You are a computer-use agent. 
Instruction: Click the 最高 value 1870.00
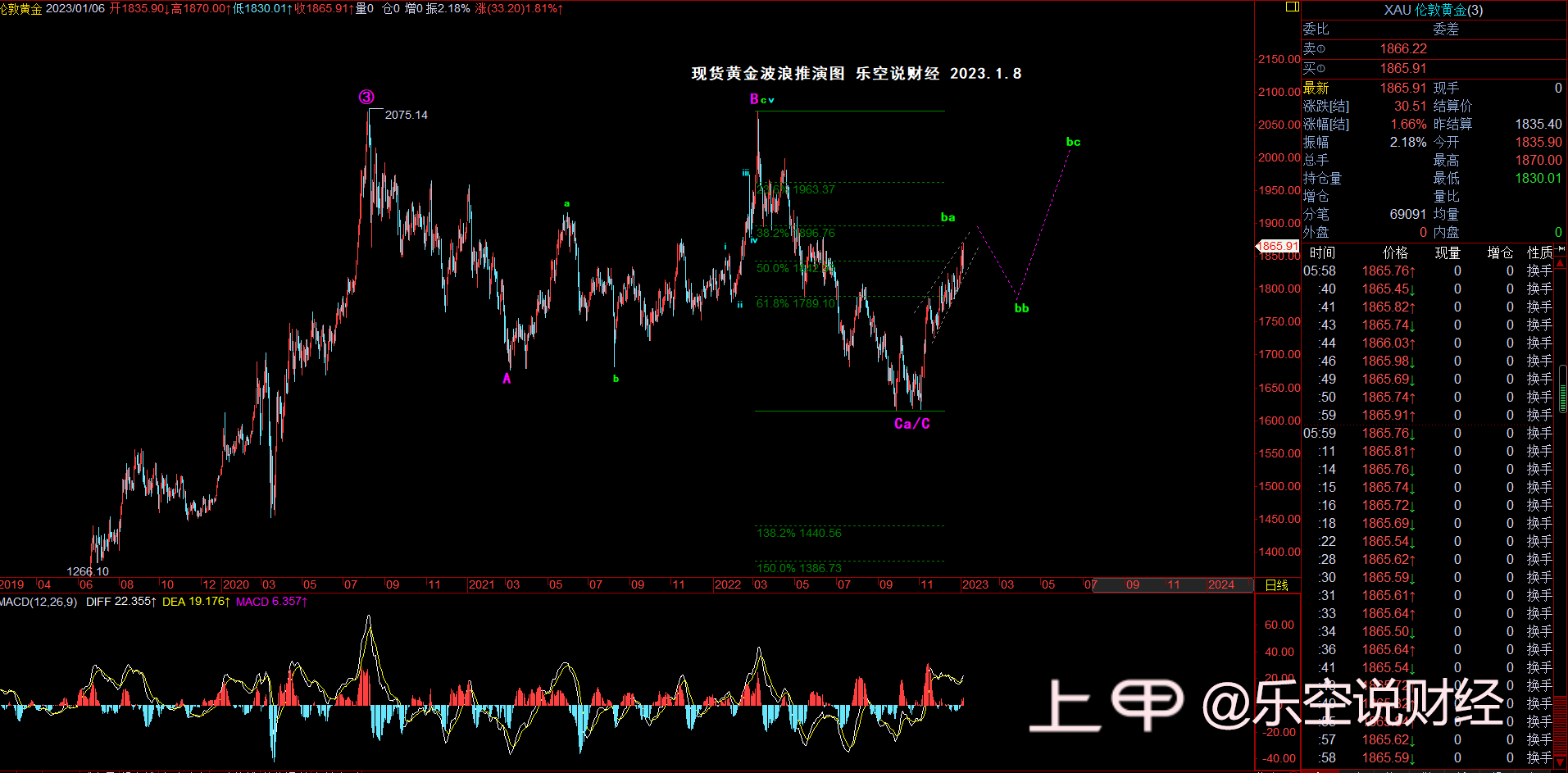[x=1538, y=161]
